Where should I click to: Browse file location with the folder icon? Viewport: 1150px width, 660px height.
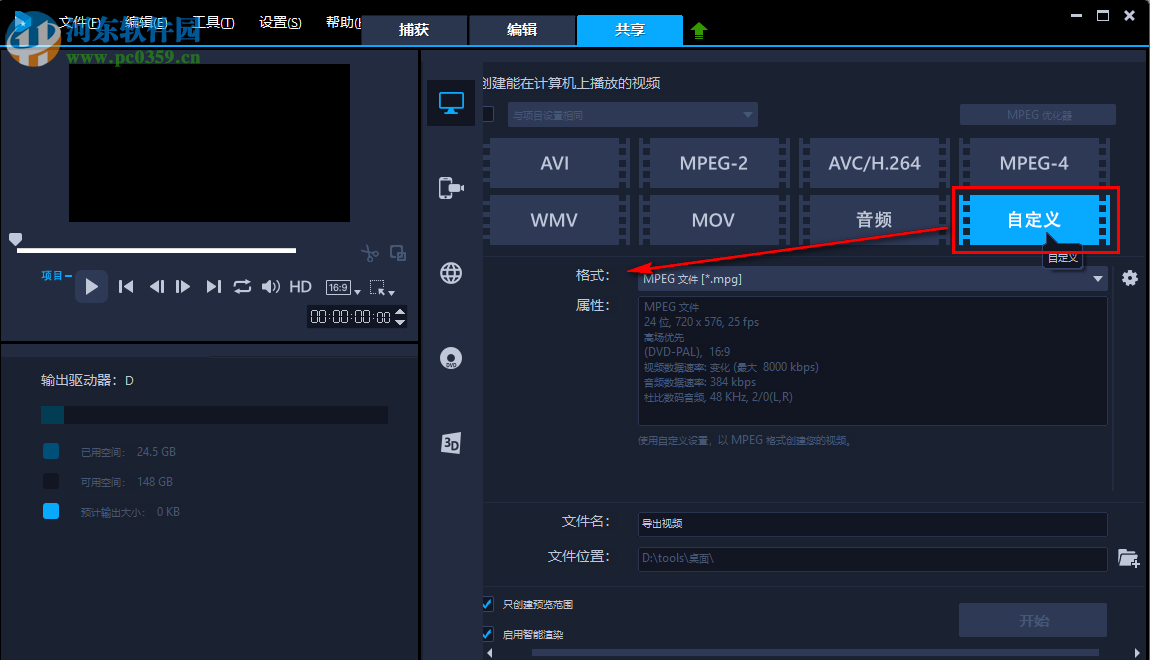1128,557
